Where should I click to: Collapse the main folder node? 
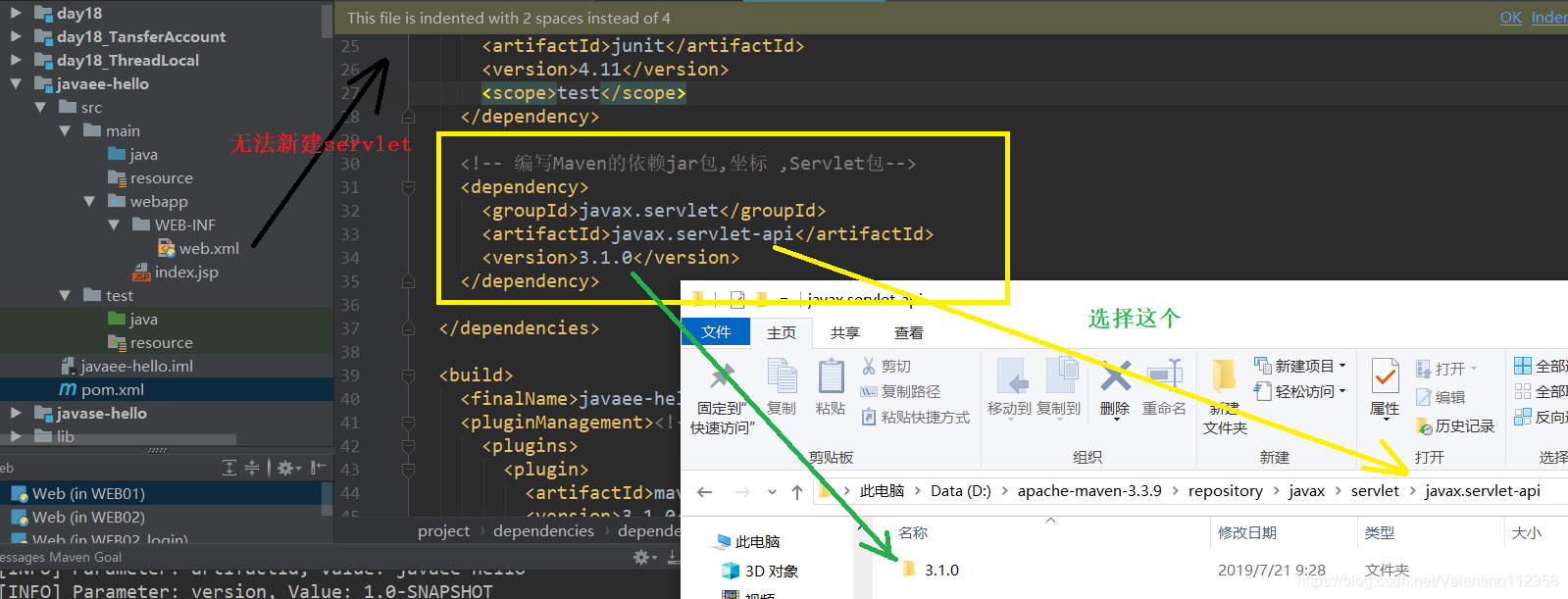65,130
